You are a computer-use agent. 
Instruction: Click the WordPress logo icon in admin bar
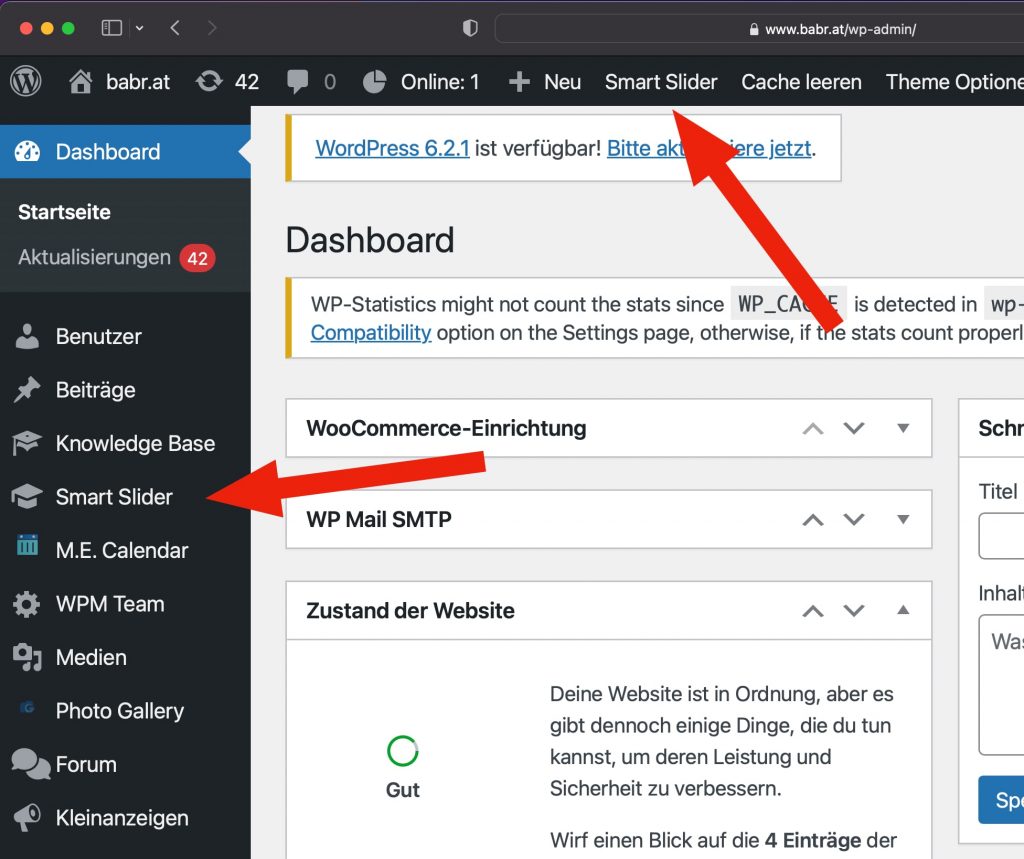(26, 82)
